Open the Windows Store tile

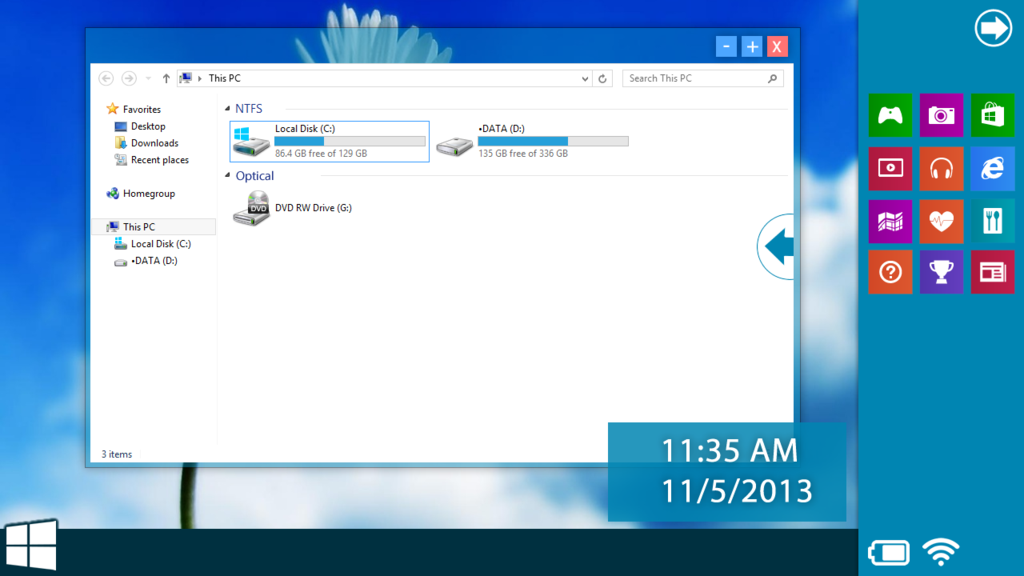992,116
